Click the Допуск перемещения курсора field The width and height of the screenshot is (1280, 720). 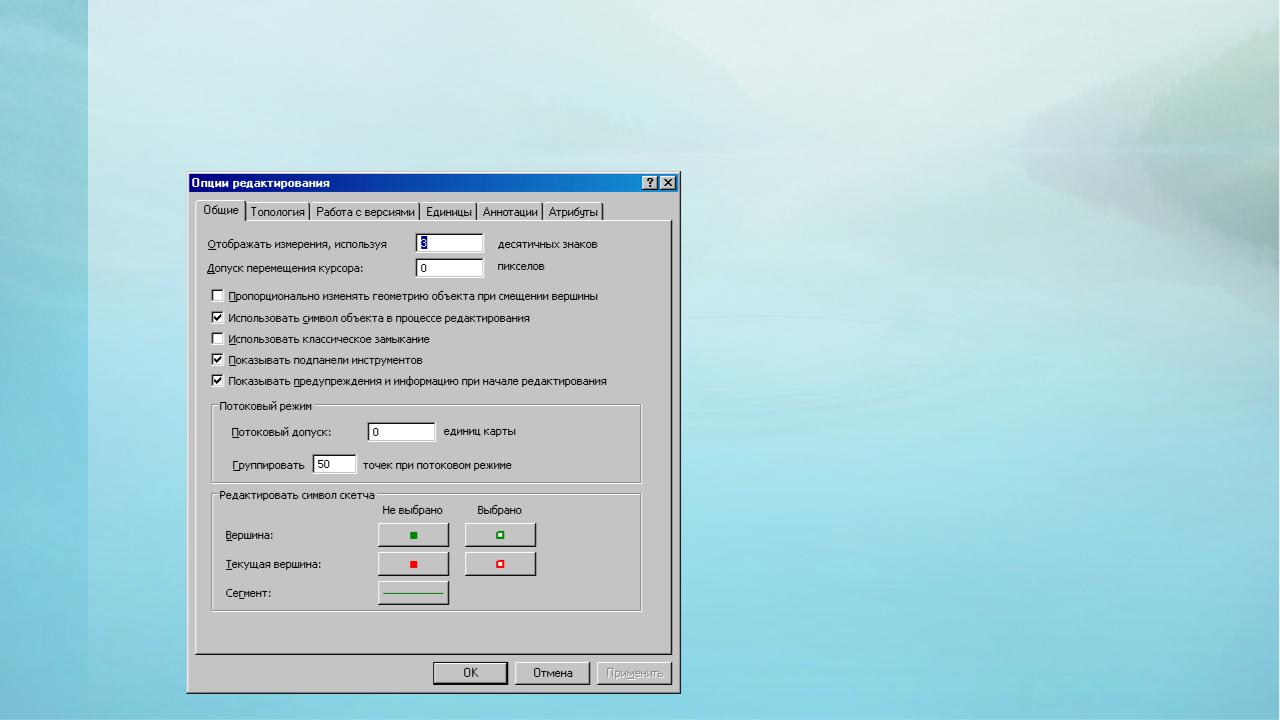[450, 268]
